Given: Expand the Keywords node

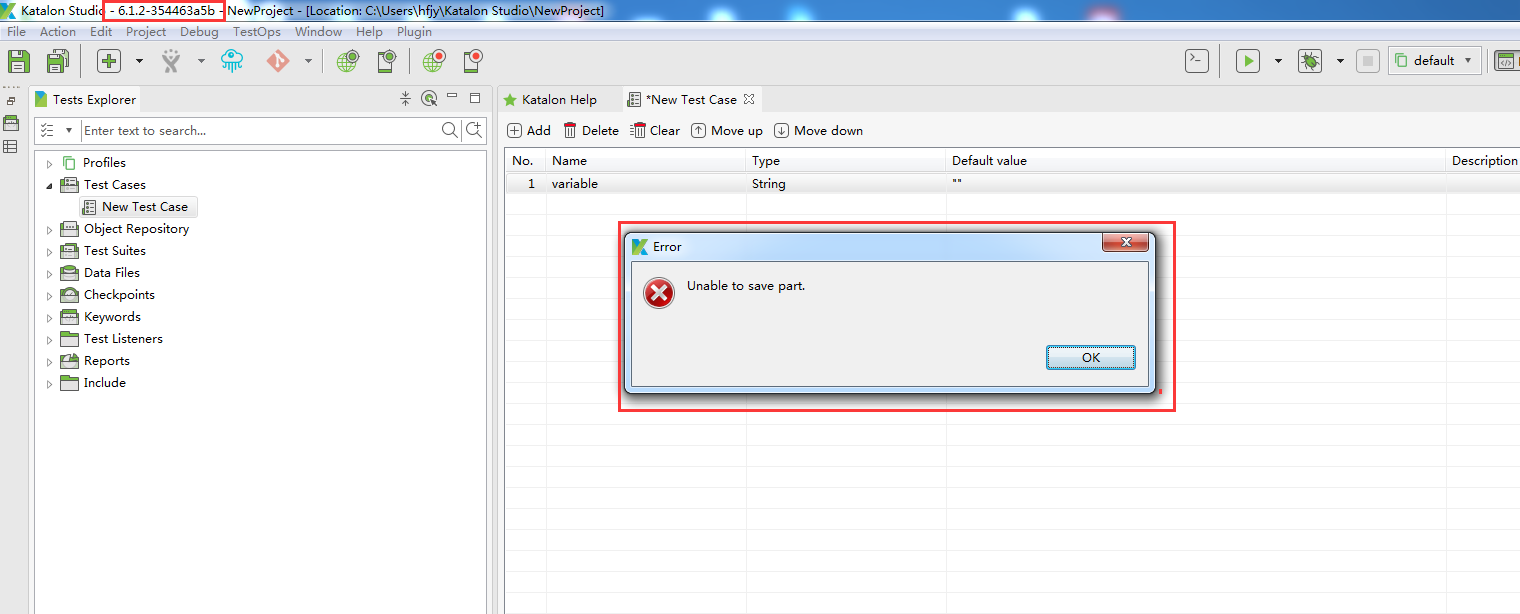Looking at the screenshot, I should (x=49, y=317).
